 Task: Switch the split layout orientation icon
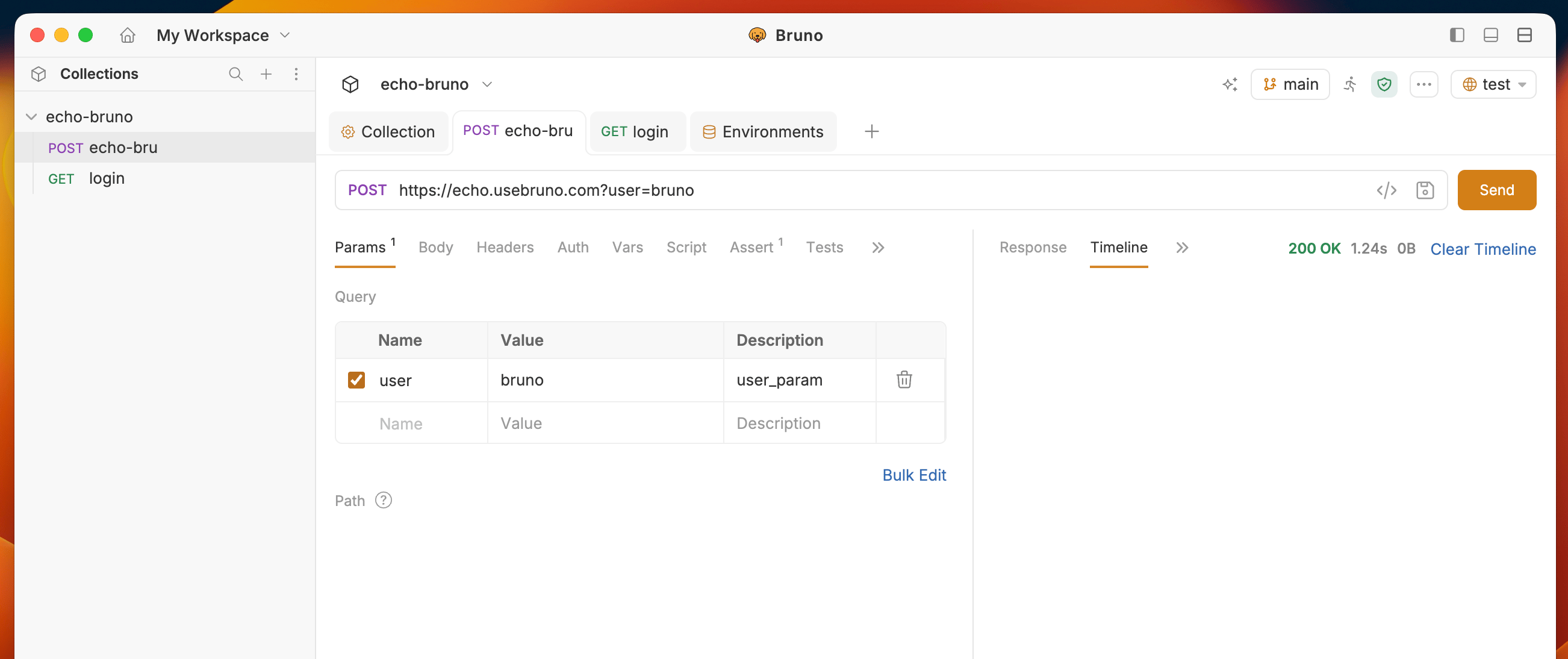pyautogui.click(x=1524, y=36)
